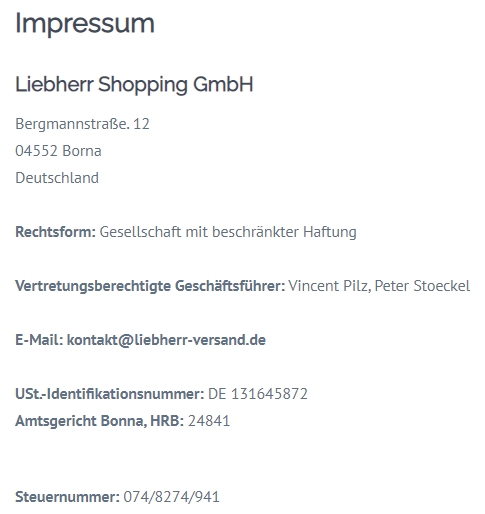The height and width of the screenshot is (514, 485).
Task: Click the Liebherr Shopping GmbH company name
Action: coord(134,85)
